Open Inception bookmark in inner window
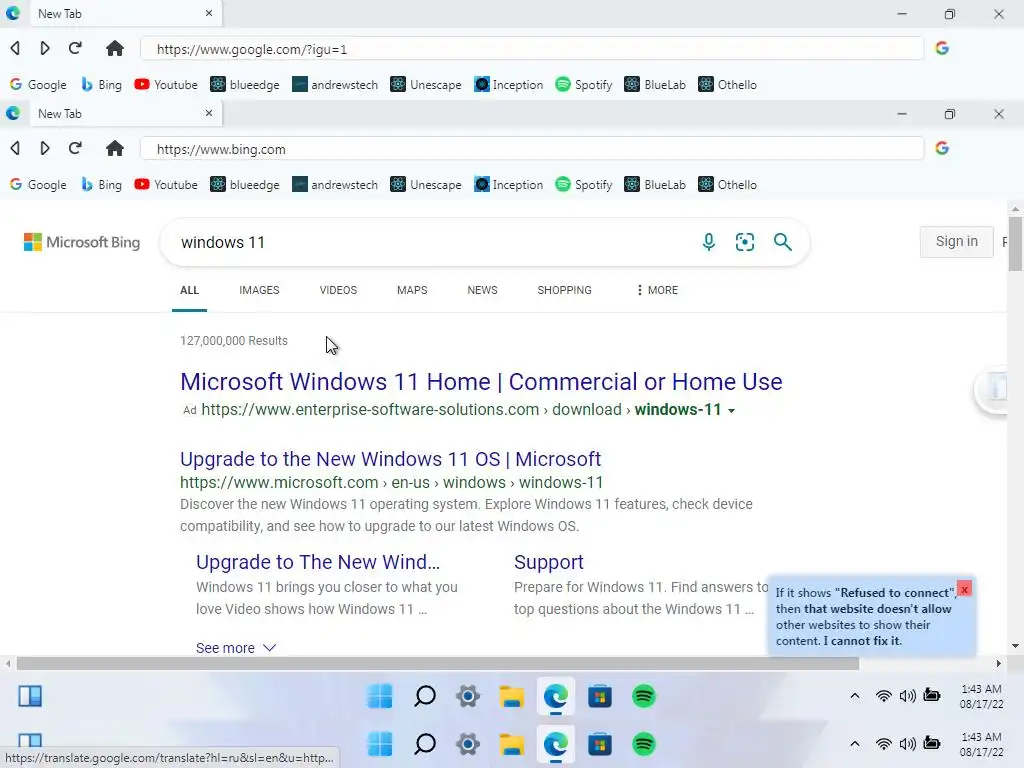 click(x=509, y=185)
